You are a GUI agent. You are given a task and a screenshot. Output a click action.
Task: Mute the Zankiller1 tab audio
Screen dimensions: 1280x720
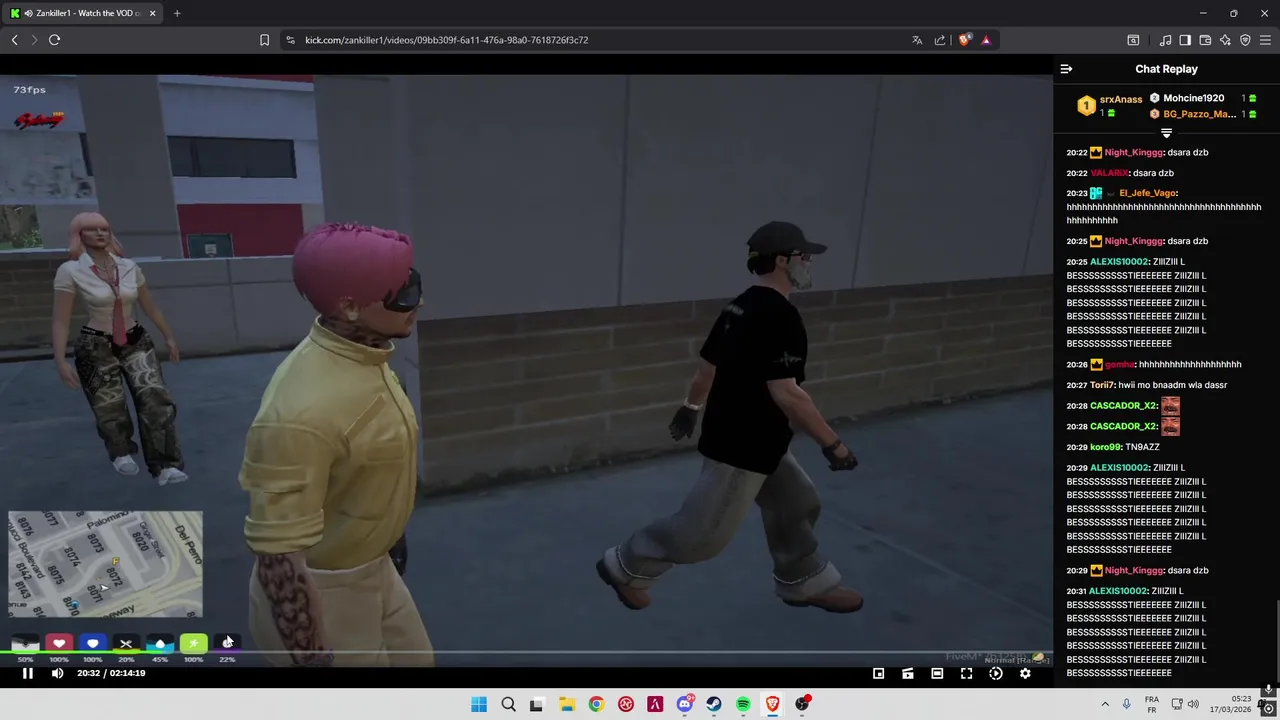(28, 13)
